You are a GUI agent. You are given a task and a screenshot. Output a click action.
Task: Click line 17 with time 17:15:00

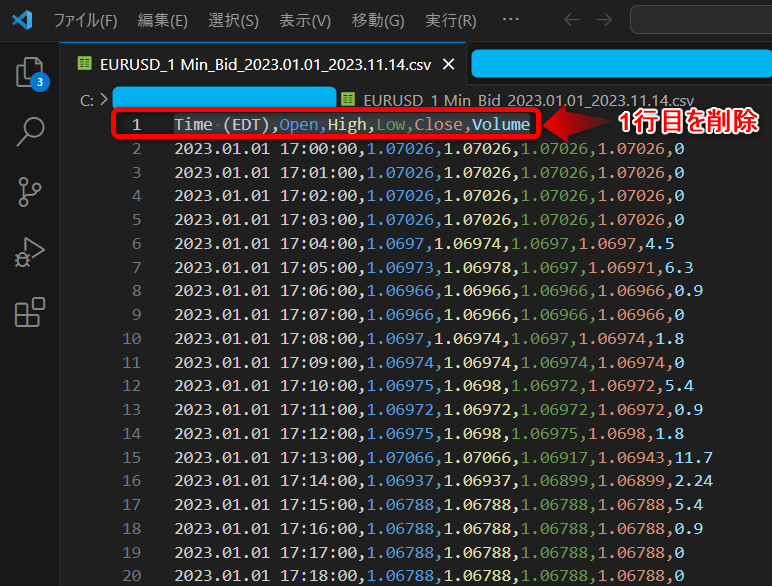[438, 505]
